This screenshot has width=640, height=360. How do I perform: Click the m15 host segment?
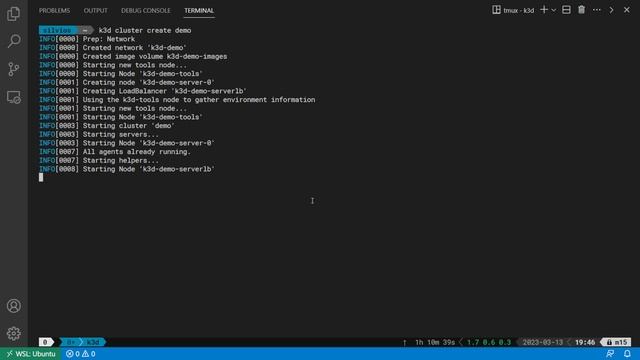(x=617, y=342)
